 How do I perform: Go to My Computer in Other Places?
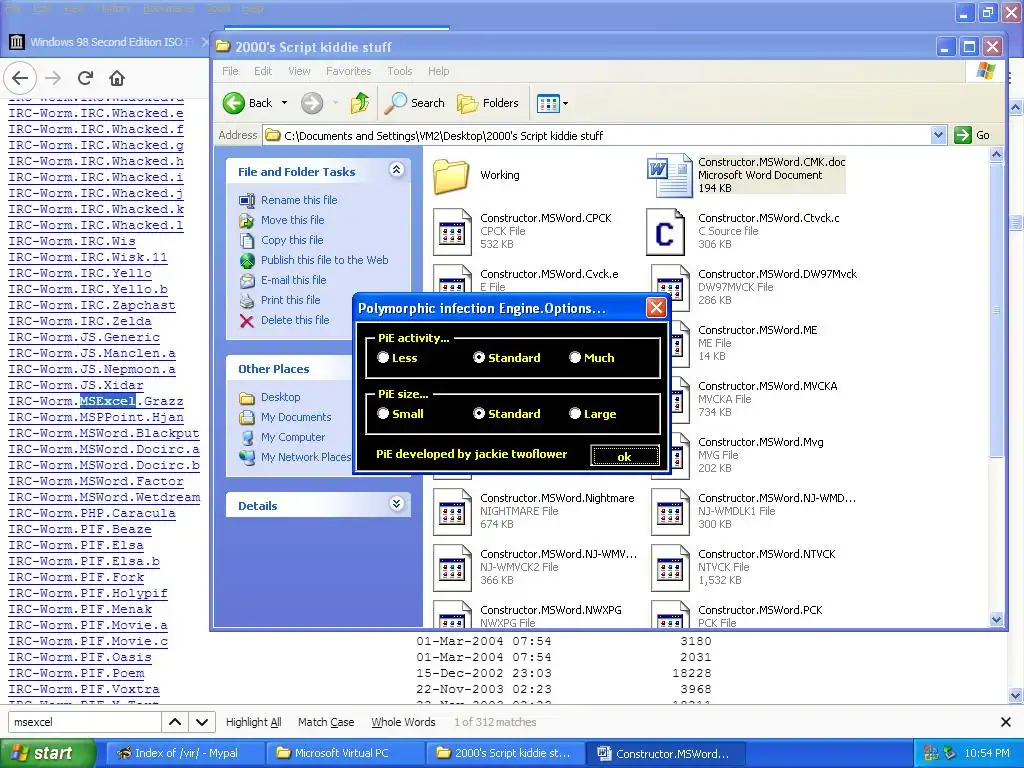pyautogui.click(x=293, y=438)
